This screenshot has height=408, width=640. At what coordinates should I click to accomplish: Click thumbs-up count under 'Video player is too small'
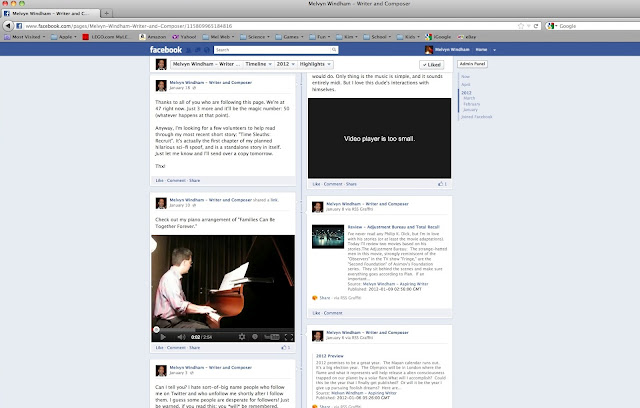(x=442, y=184)
